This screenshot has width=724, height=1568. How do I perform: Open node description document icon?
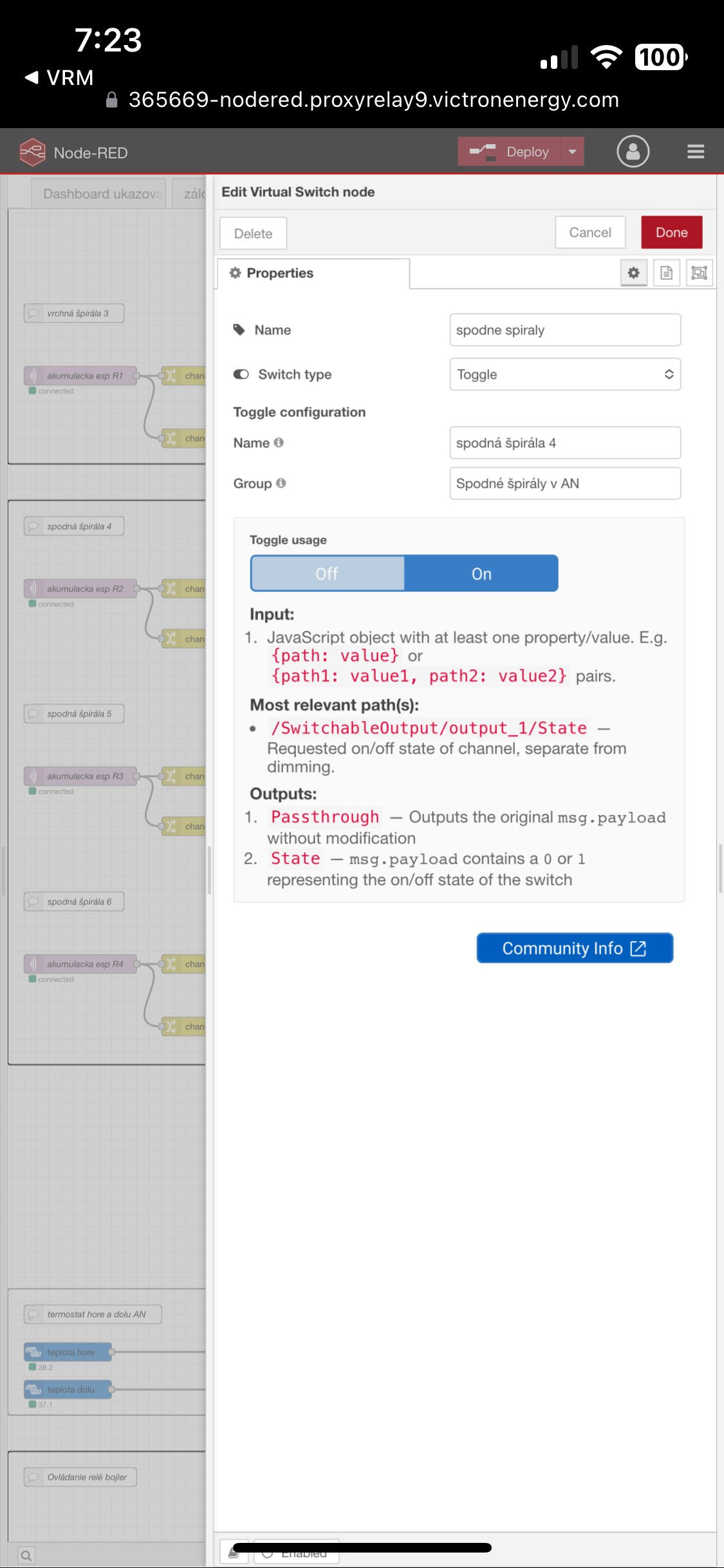666,273
